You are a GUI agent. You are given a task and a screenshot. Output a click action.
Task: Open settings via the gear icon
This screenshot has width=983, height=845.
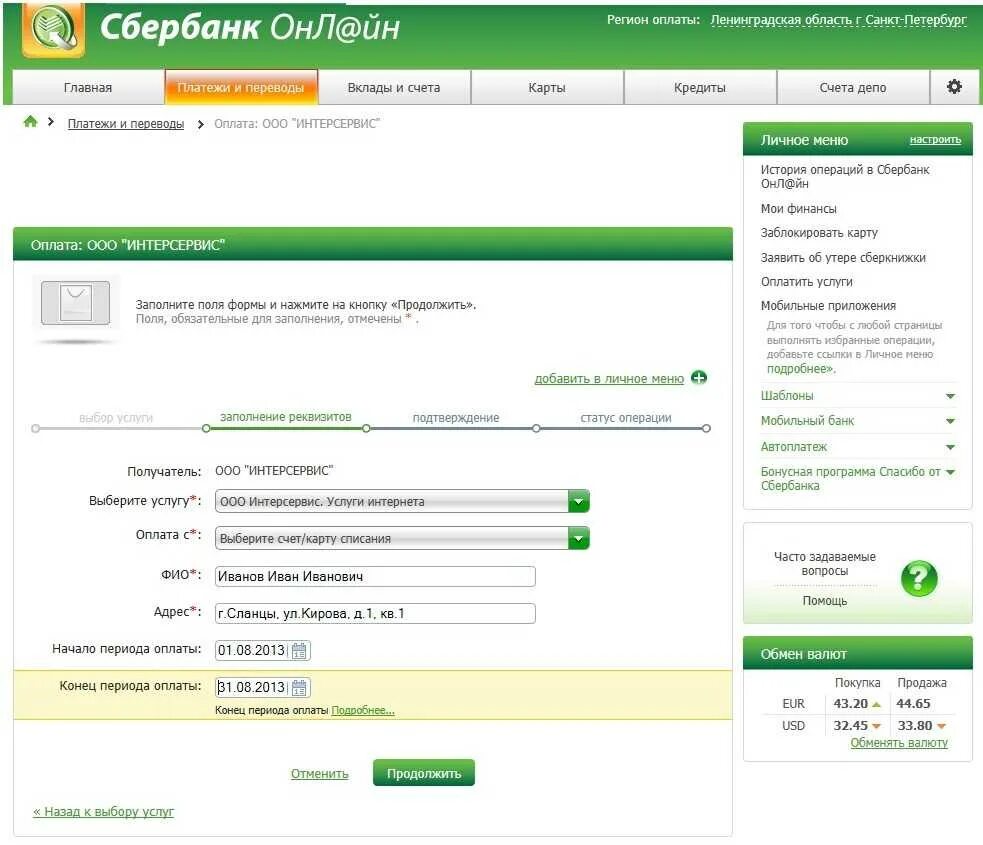tap(954, 87)
